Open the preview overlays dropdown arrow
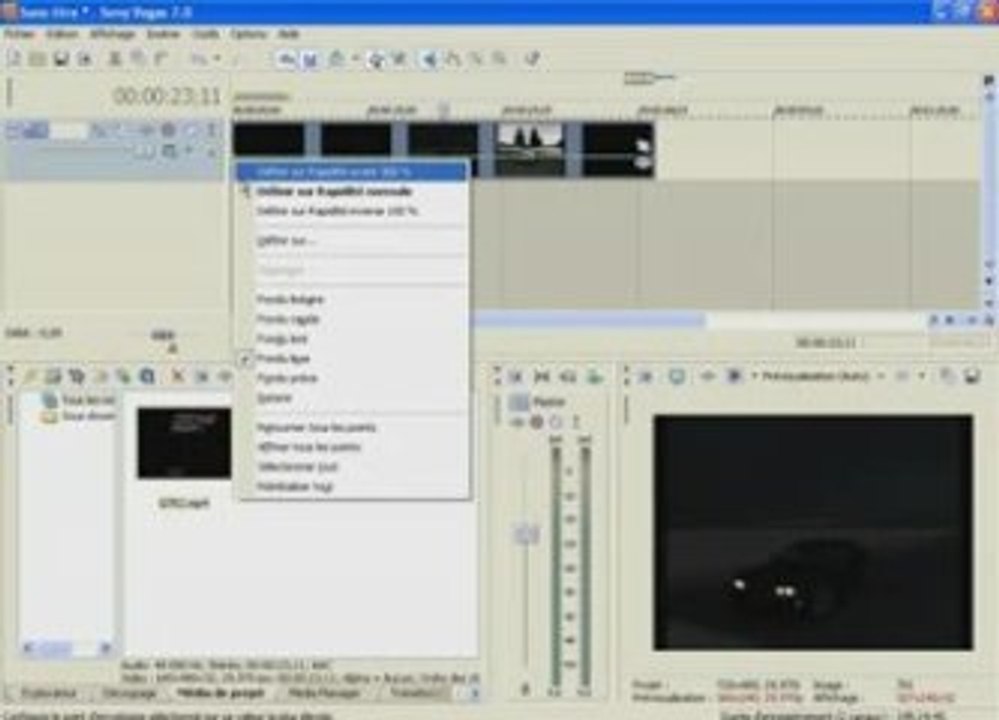The width and height of the screenshot is (999, 720). [x=921, y=376]
